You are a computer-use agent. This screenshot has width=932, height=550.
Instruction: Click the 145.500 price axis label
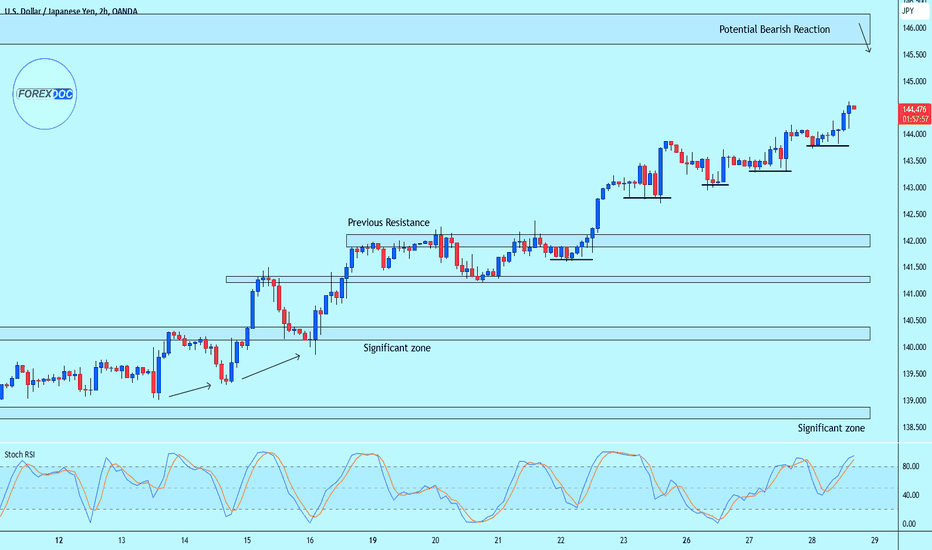coord(914,55)
